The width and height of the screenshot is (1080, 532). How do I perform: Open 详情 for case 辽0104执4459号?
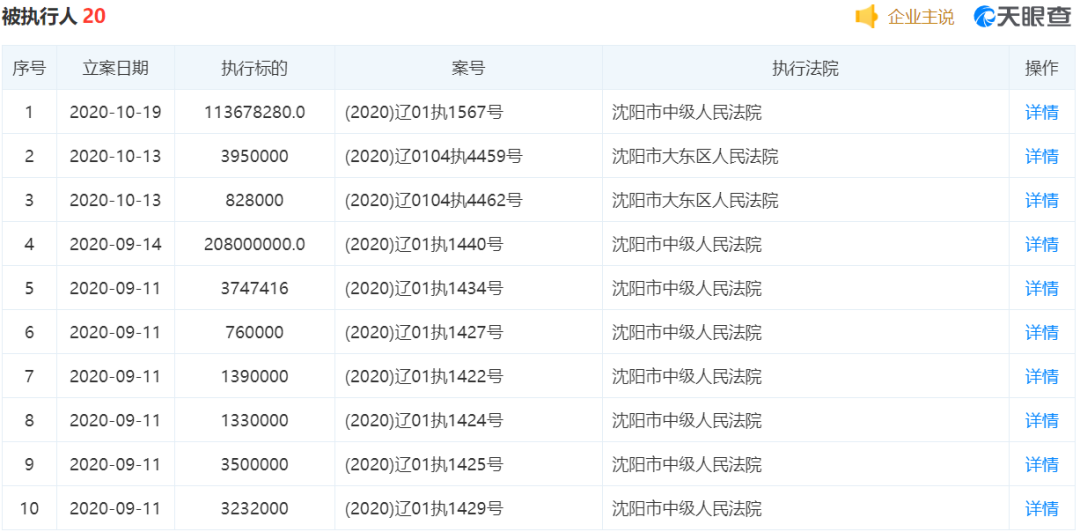tap(1042, 156)
